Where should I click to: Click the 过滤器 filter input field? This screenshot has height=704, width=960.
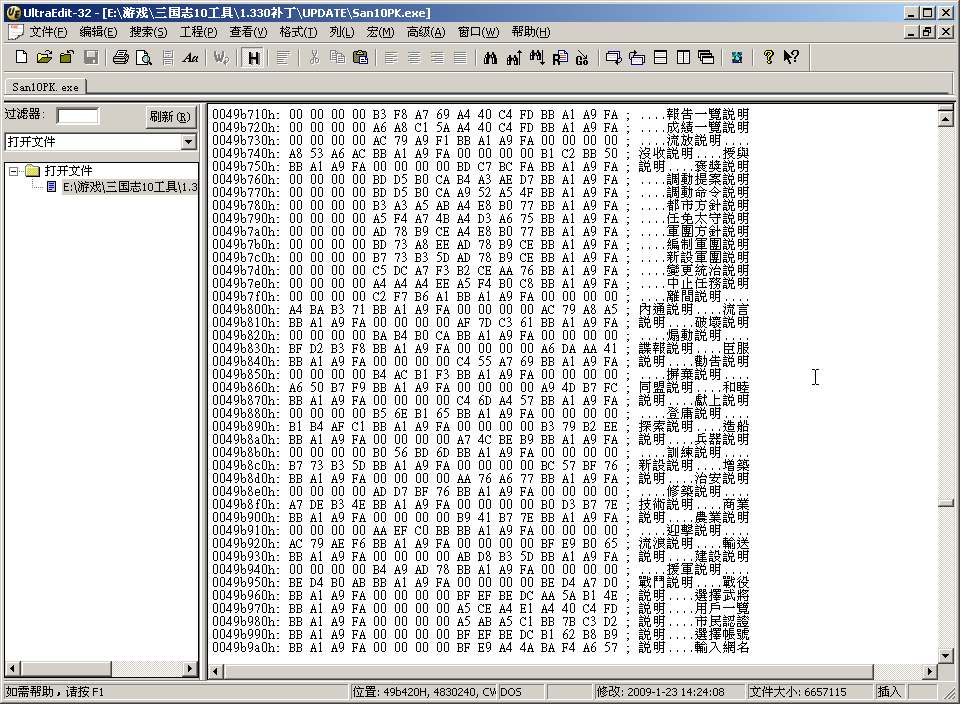(77, 116)
